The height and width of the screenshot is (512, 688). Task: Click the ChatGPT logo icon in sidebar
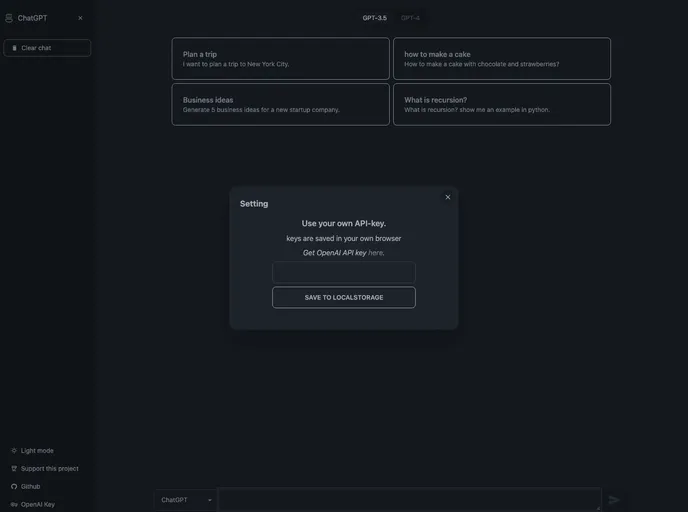[9, 18]
